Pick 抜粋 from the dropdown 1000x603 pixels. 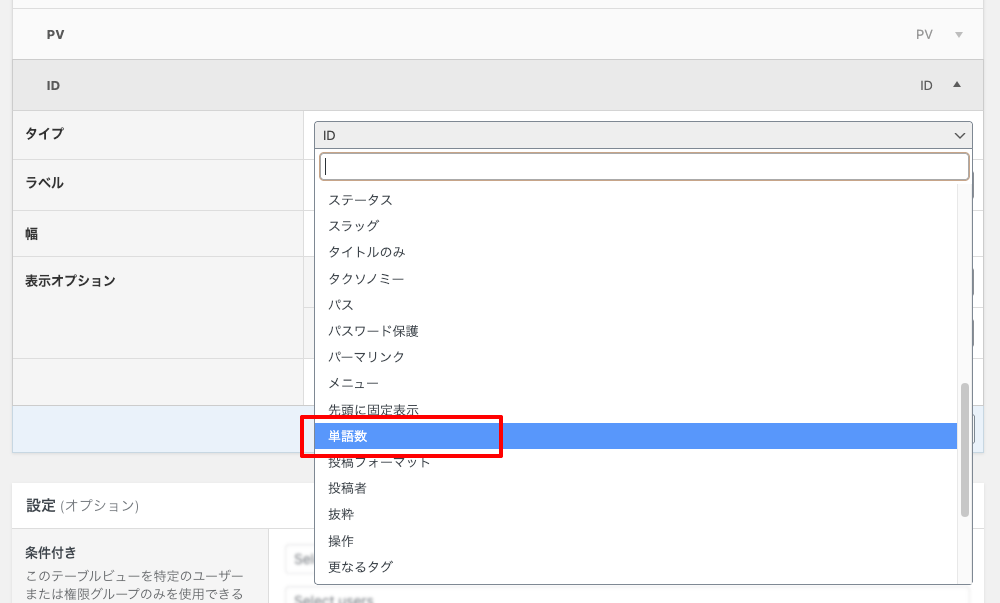click(x=341, y=514)
